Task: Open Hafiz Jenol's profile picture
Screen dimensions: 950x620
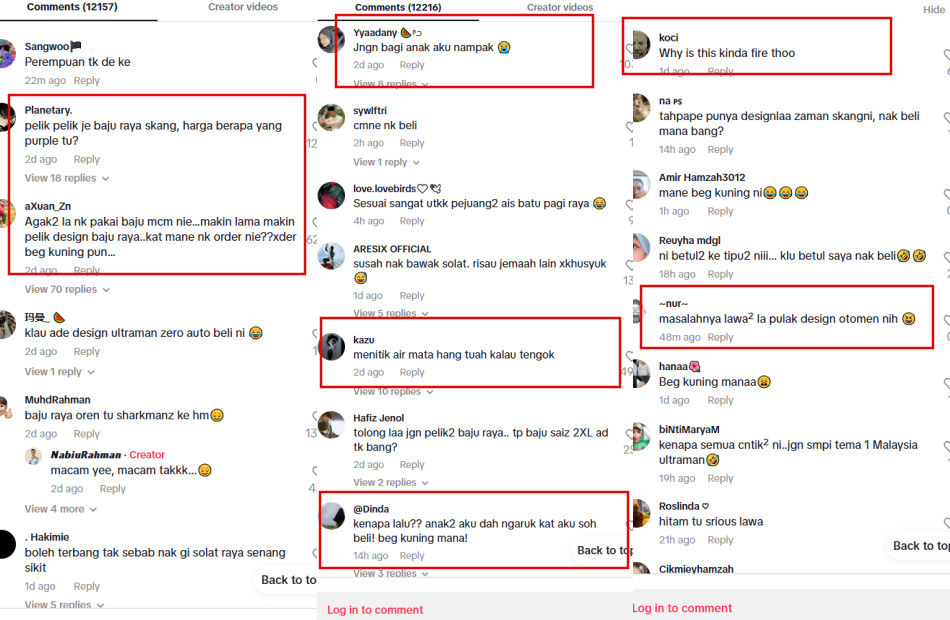Action: click(331, 425)
